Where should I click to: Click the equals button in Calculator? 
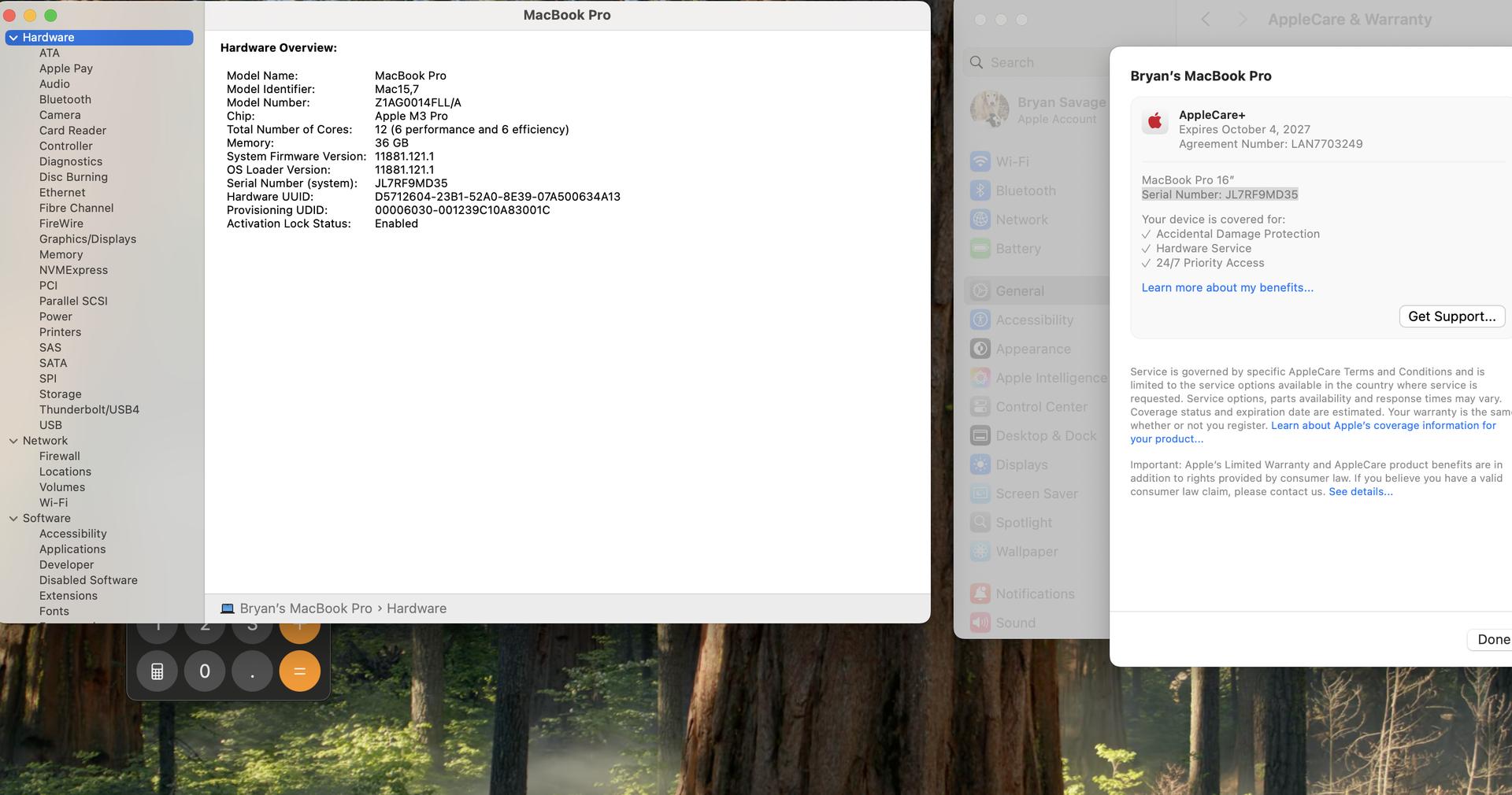(299, 671)
